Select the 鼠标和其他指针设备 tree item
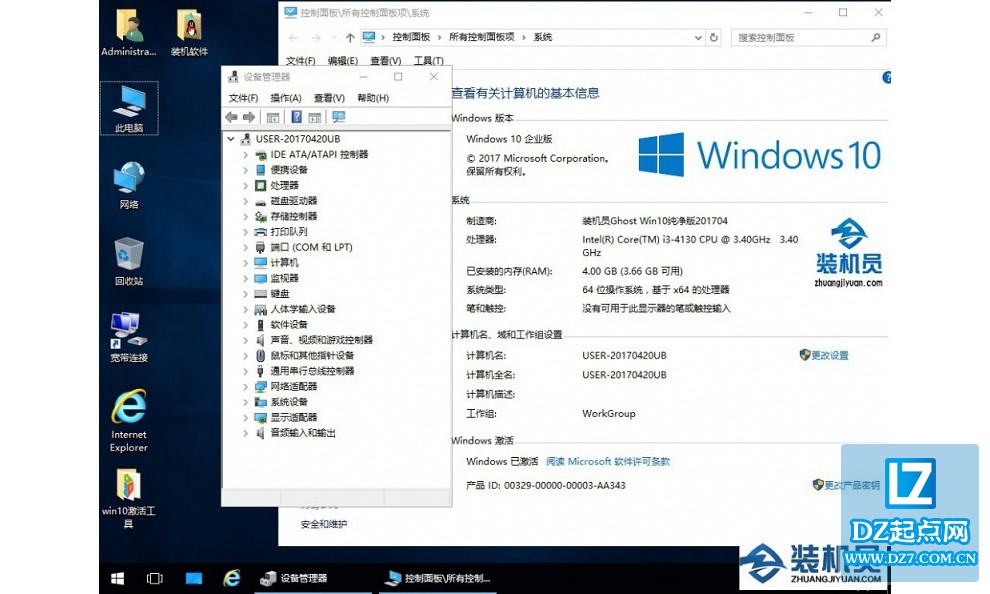Screen dimensions: 990x594 [x=312, y=355]
